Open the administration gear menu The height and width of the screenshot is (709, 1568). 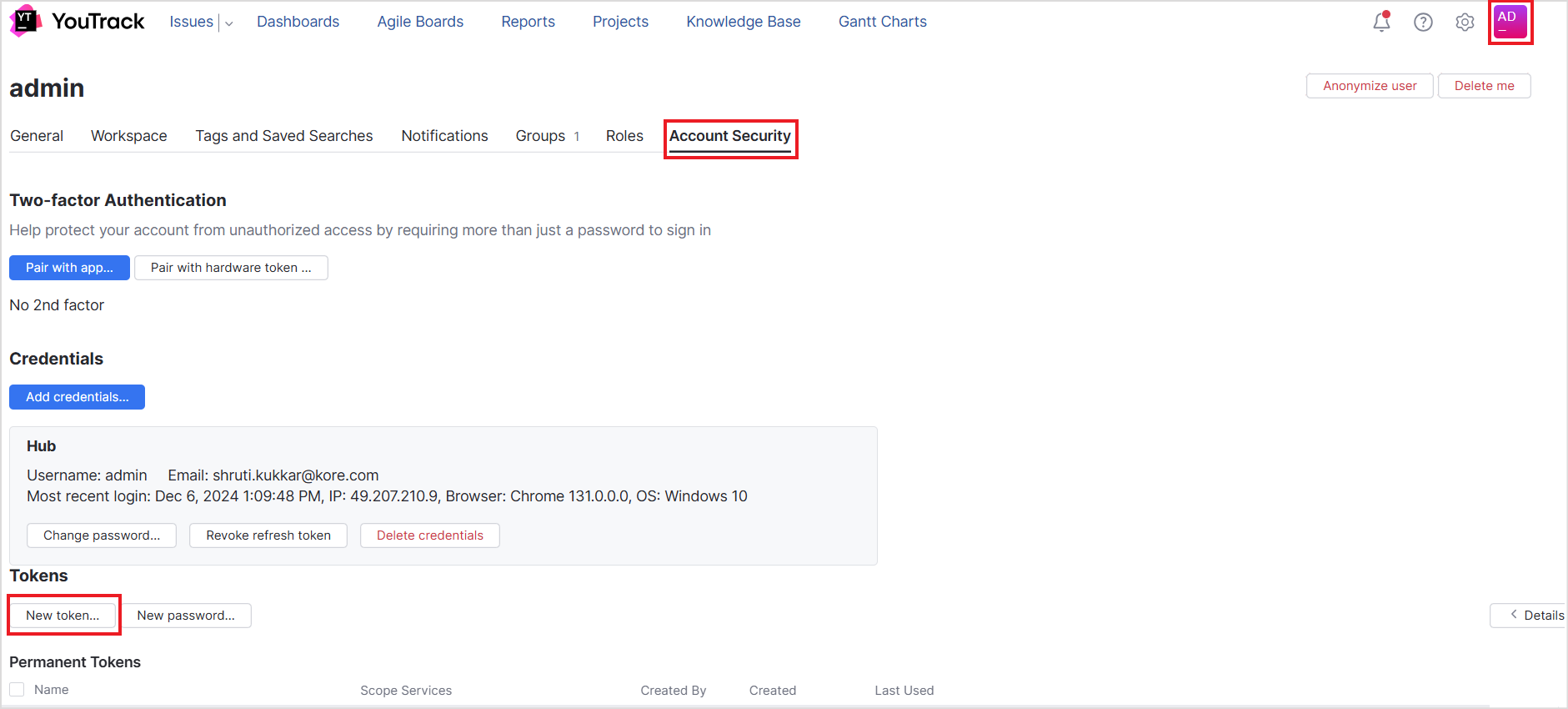1465,23
